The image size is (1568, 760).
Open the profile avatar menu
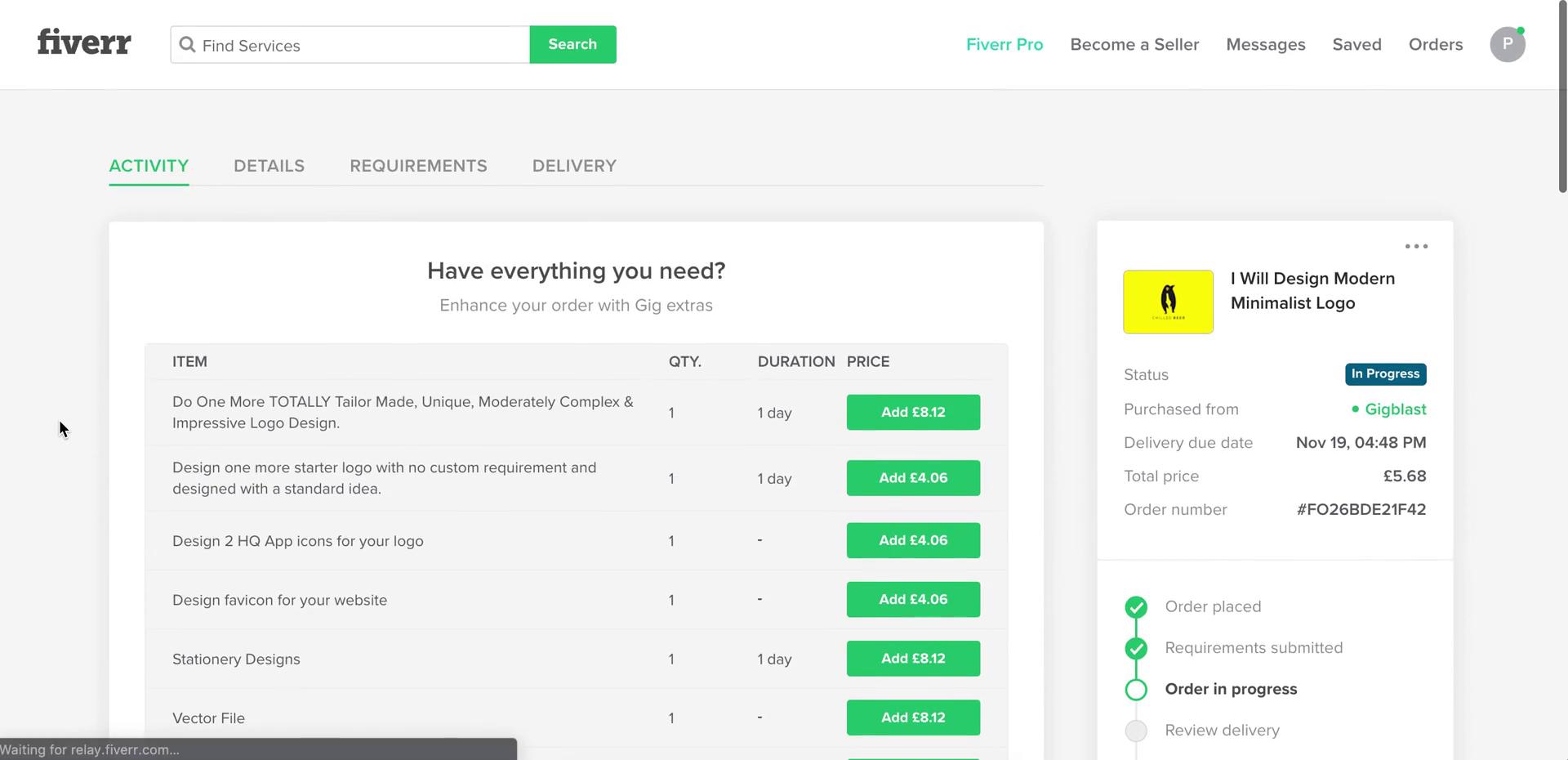pos(1508,44)
